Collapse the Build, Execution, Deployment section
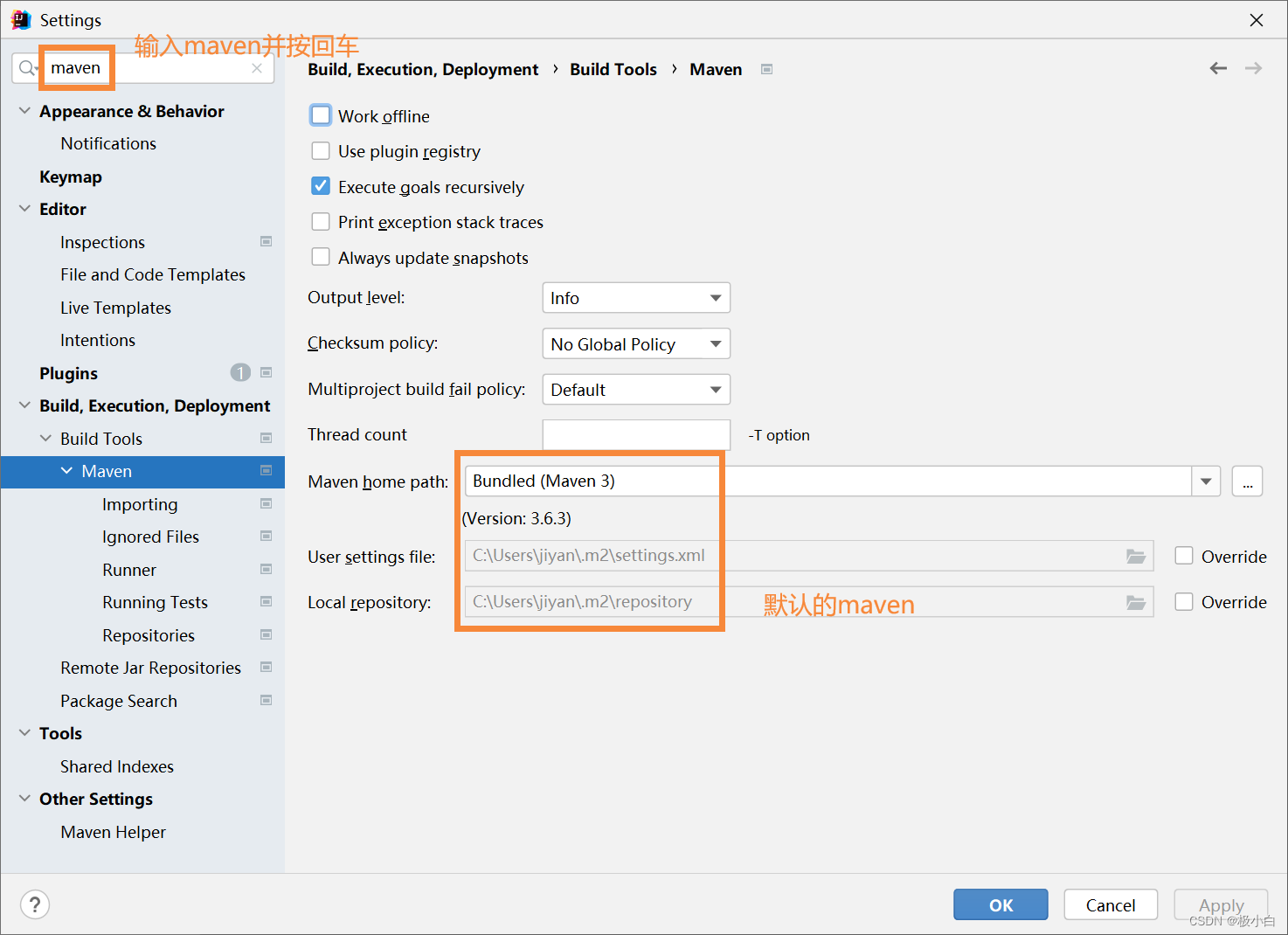The width and height of the screenshot is (1288, 935). pos(24,405)
